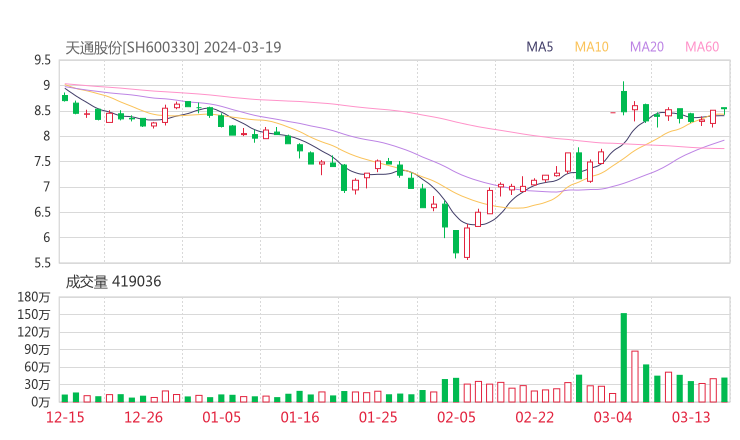This screenshot has width=740, height=440.
Task: Click the 9.5 price axis label
Action: [x=42, y=60]
